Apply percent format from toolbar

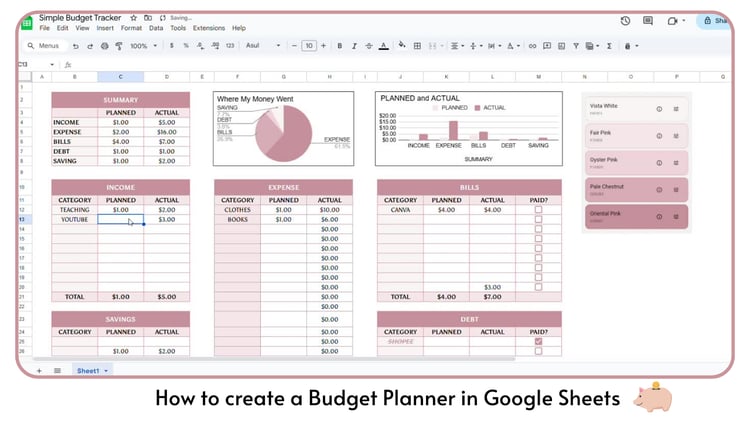click(x=186, y=45)
